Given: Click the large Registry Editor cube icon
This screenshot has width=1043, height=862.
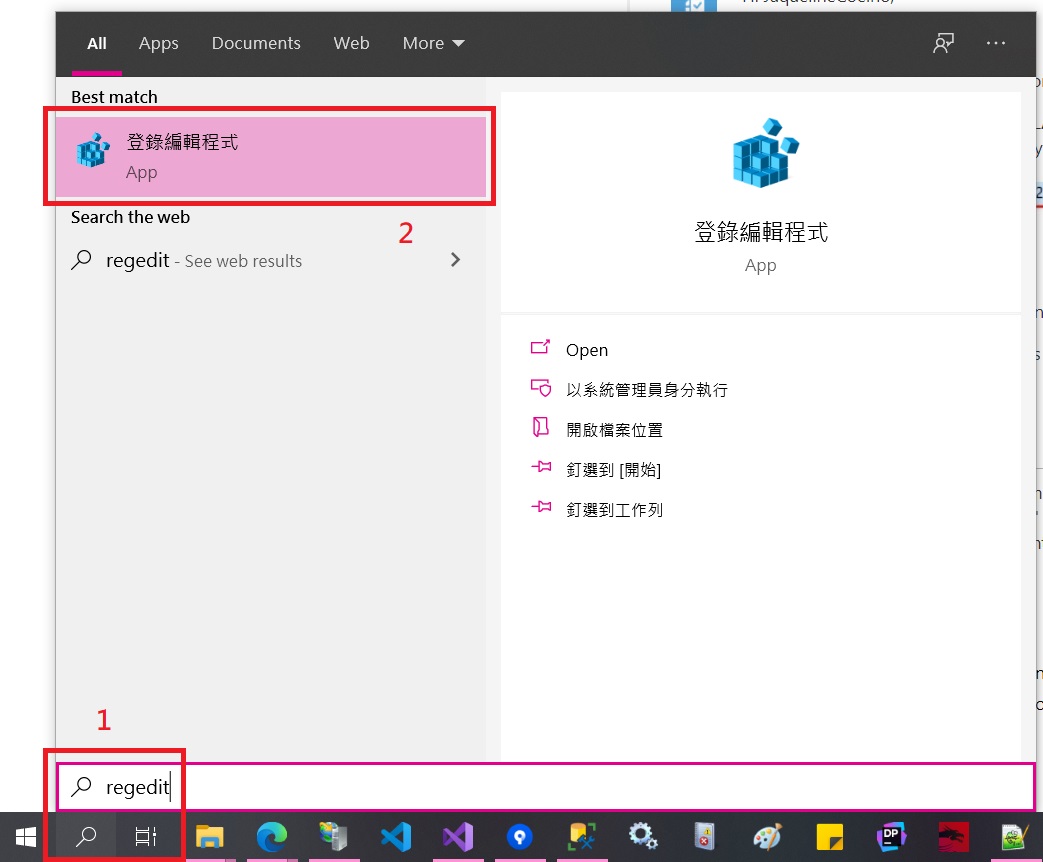Looking at the screenshot, I should point(763,153).
